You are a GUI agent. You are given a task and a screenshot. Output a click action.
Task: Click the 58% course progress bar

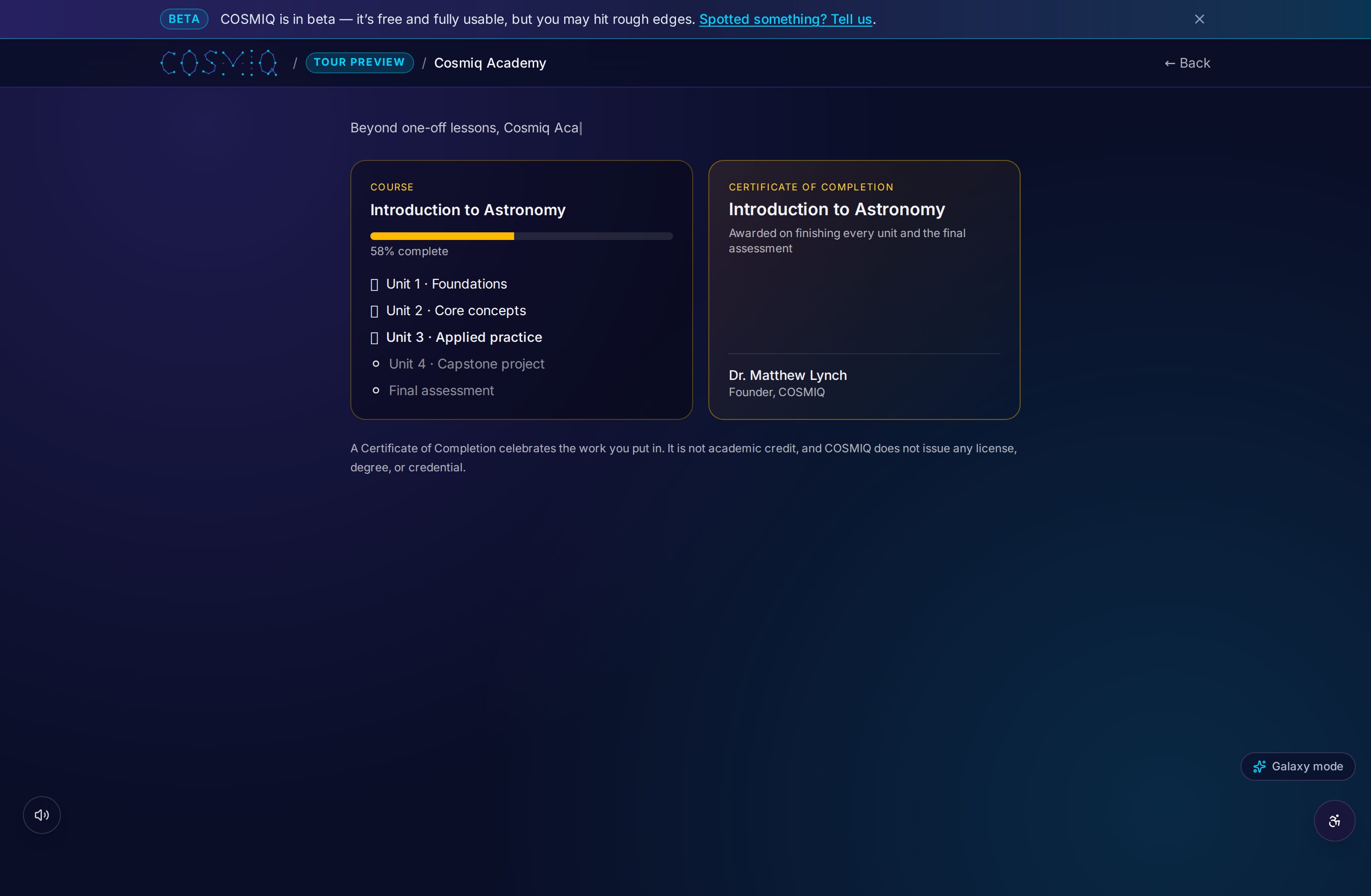(521, 236)
